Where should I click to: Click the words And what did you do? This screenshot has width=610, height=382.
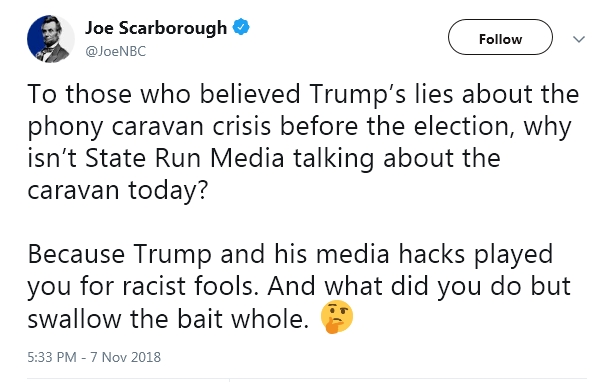[393, 287]
